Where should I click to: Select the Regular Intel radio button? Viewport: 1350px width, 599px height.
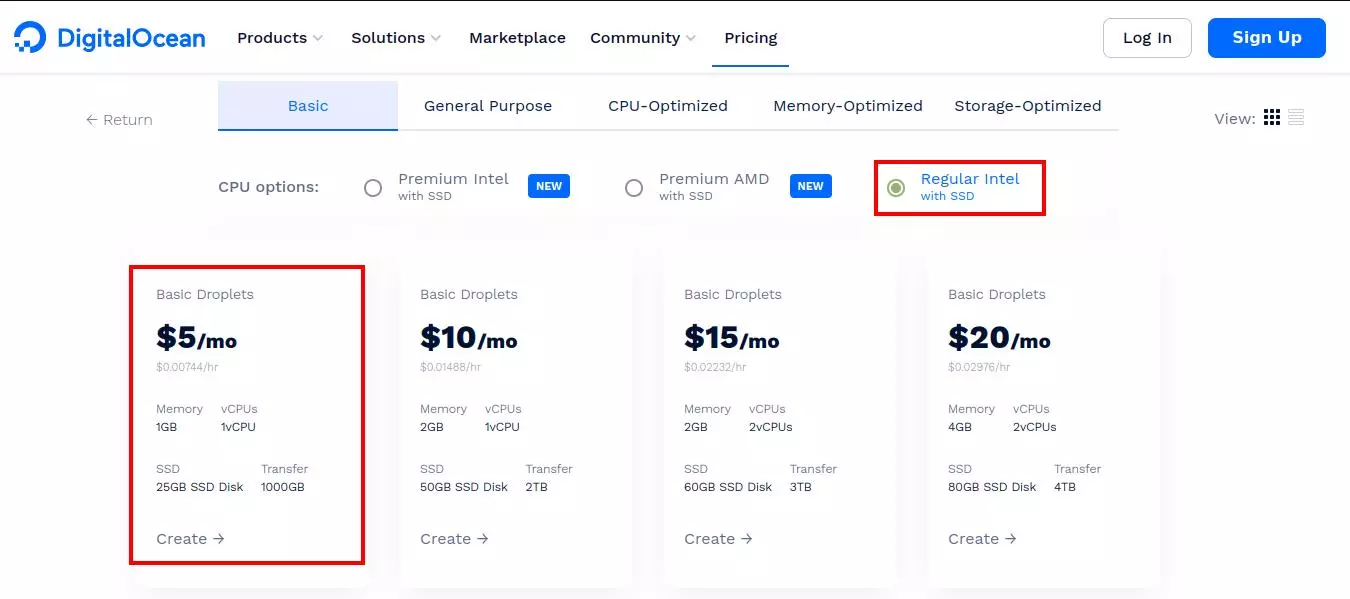(896, 188)
